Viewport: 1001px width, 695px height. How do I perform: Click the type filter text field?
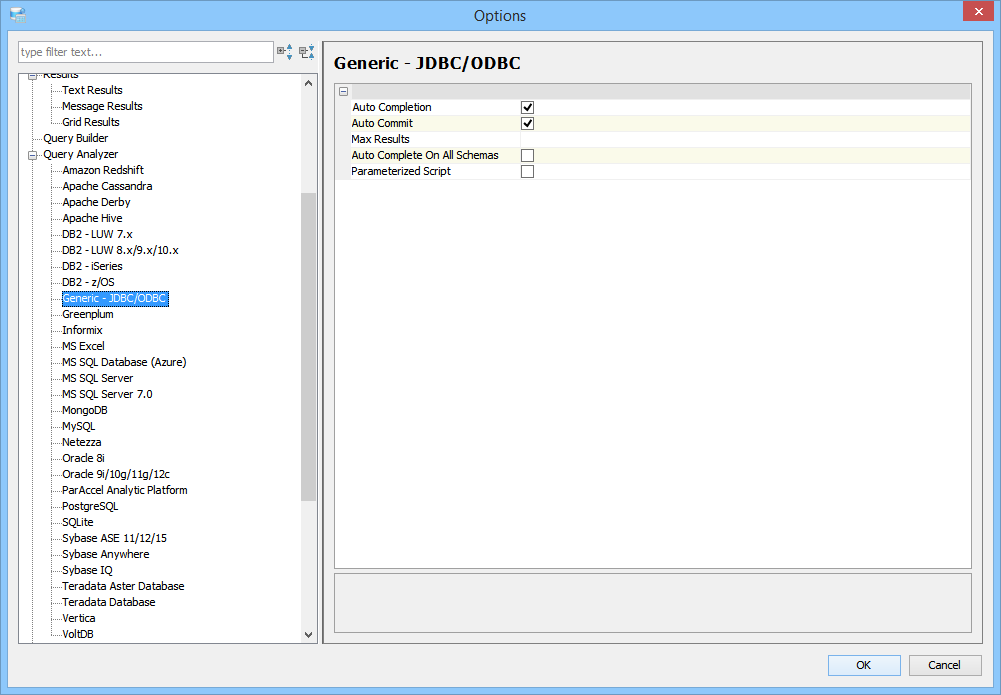146,52
